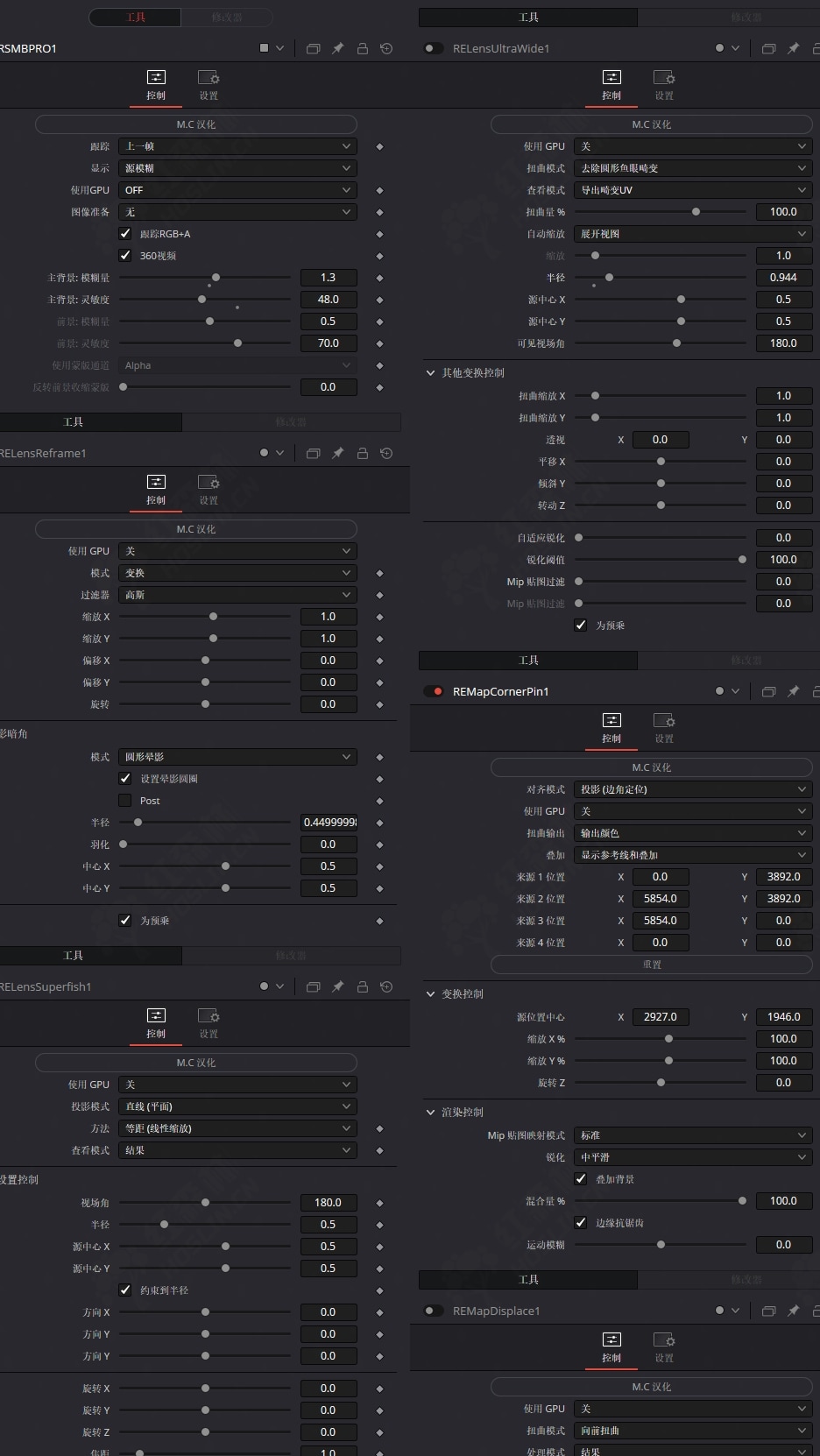
Task: Click the 重置 button in REMapCornerPin1
Action: point(652,965)
